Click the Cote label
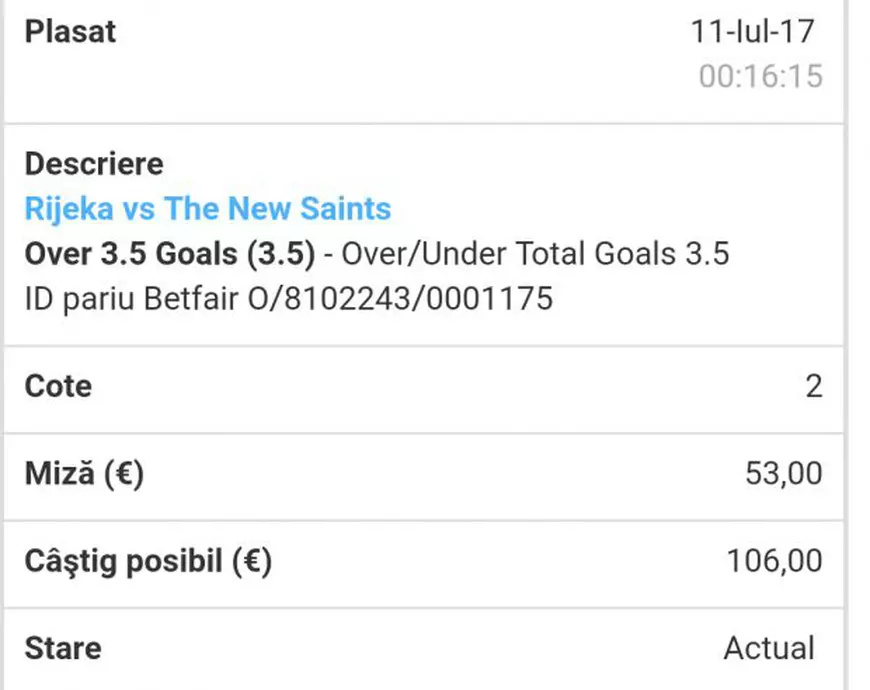870x690 pixels. pos(58,386)
